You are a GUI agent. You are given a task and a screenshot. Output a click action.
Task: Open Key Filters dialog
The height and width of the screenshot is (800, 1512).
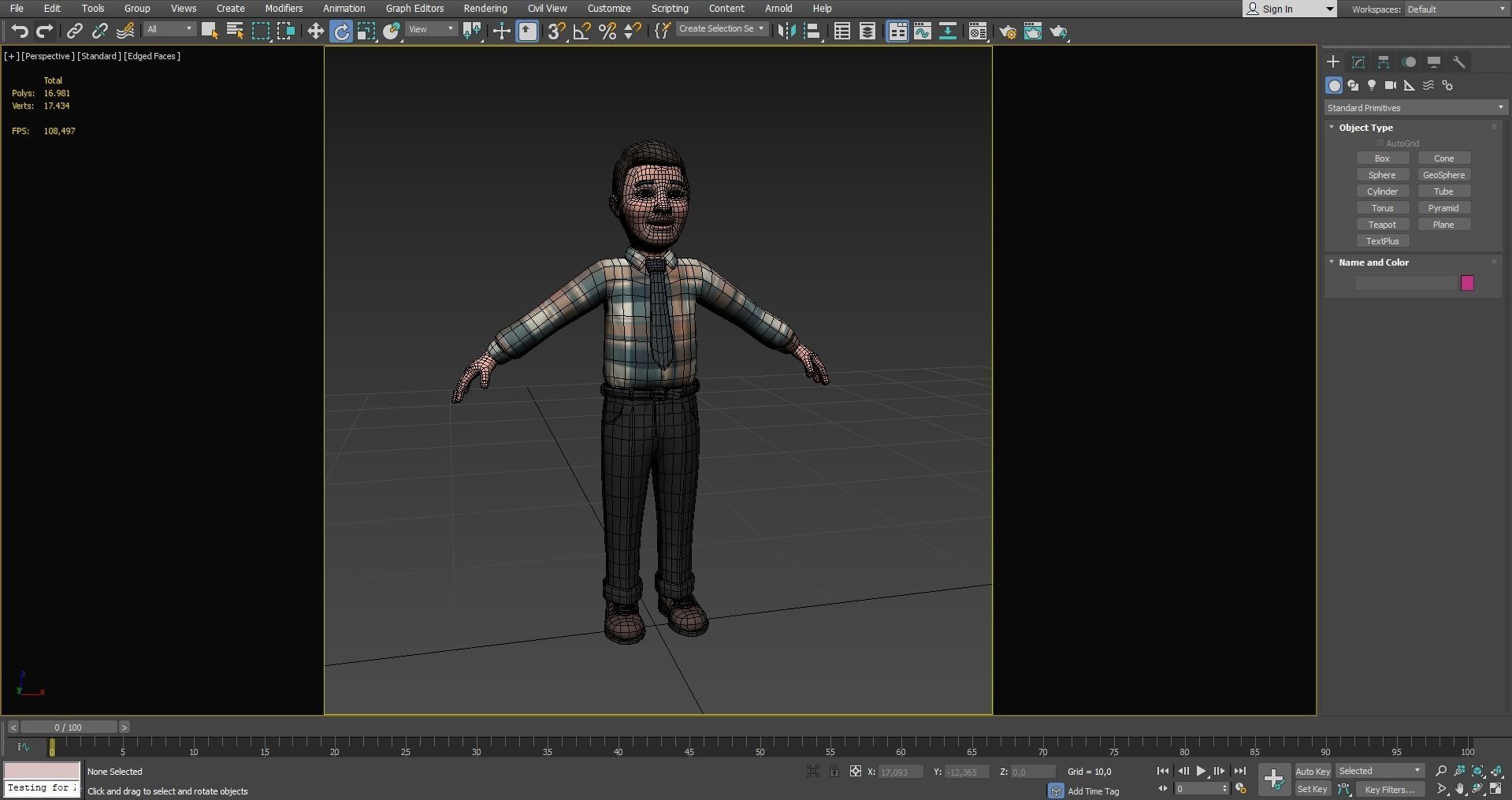[1390, 789]
